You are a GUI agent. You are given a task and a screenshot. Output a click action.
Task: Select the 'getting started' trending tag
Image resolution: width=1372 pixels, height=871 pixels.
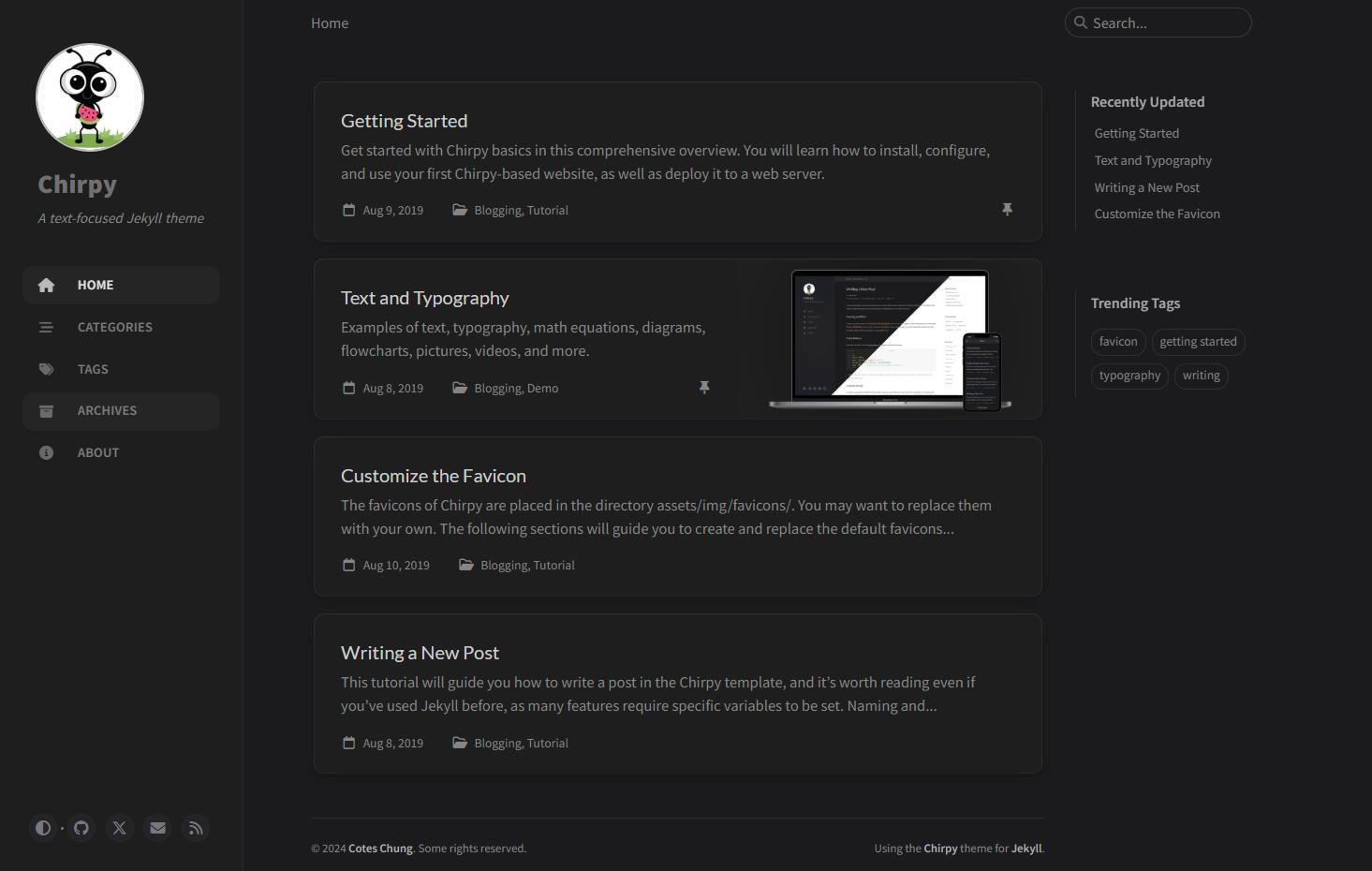(x=1198, y=342)
